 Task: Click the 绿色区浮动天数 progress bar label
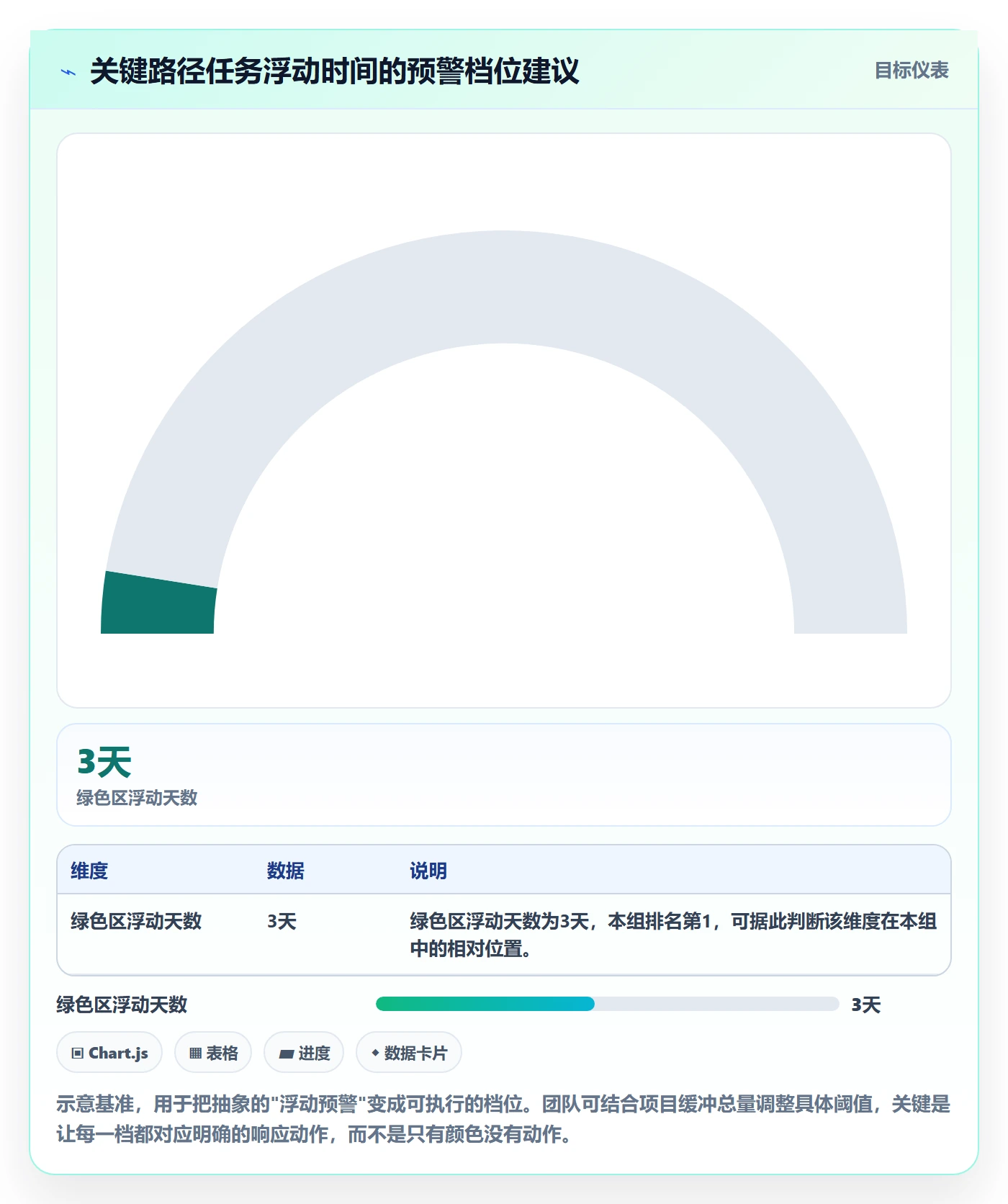pos(122,1005)
